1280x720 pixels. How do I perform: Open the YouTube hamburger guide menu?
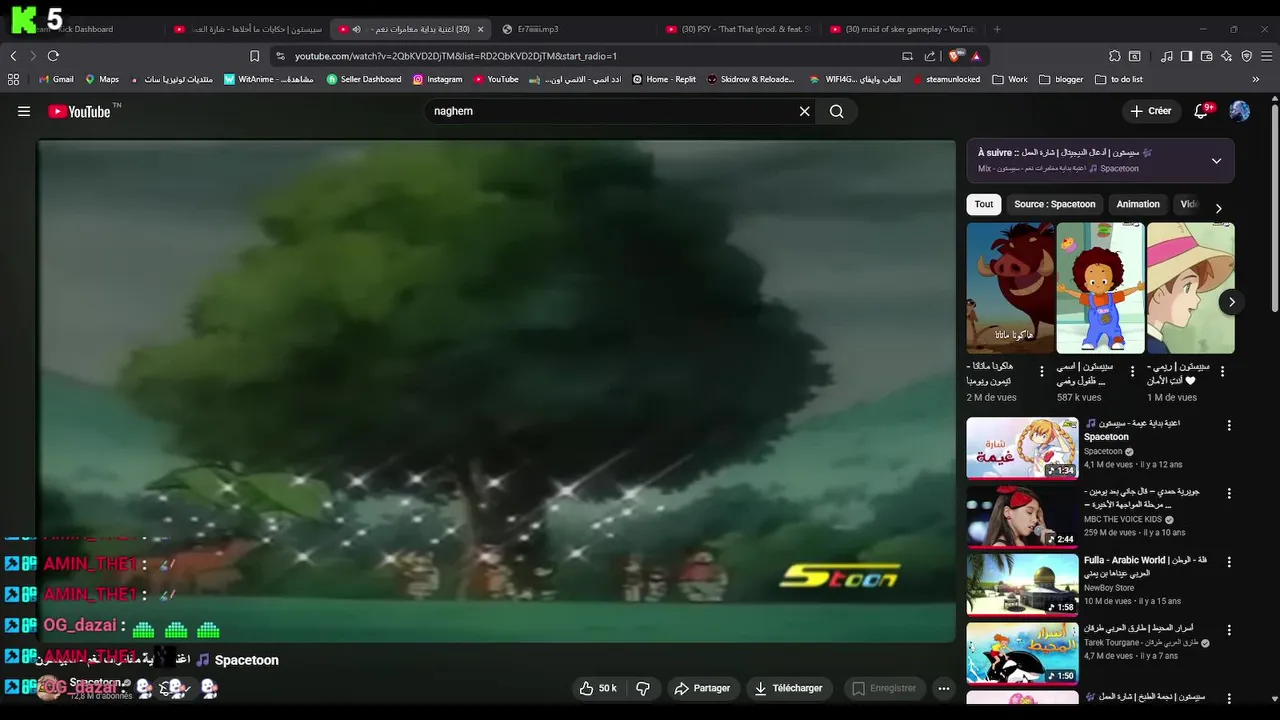[24, 111]
